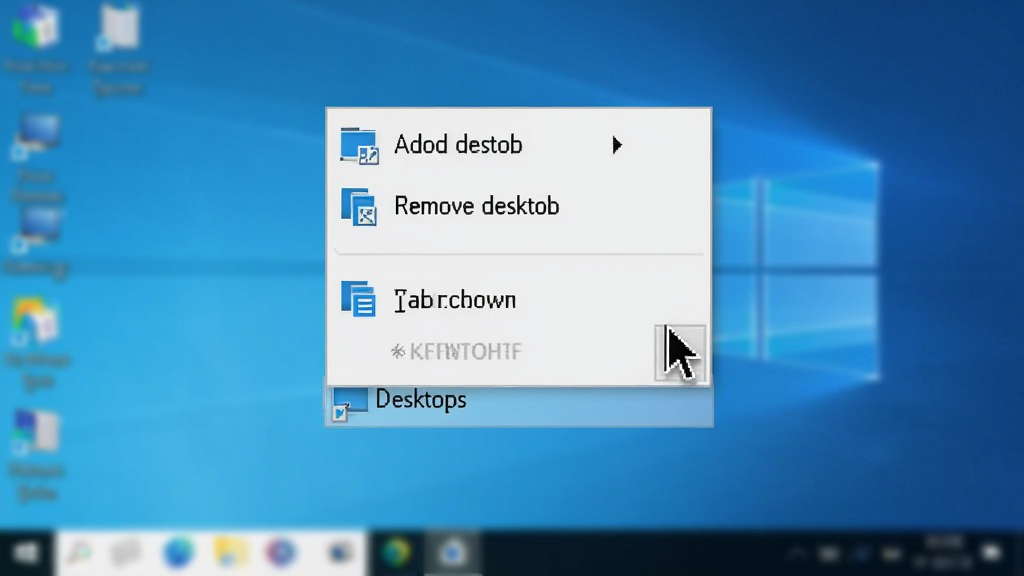This screenshot has width=1024, height=576.
Task: Open the notification center icon in the system tray
Action: pyautogui.click(x=992, y=554)
